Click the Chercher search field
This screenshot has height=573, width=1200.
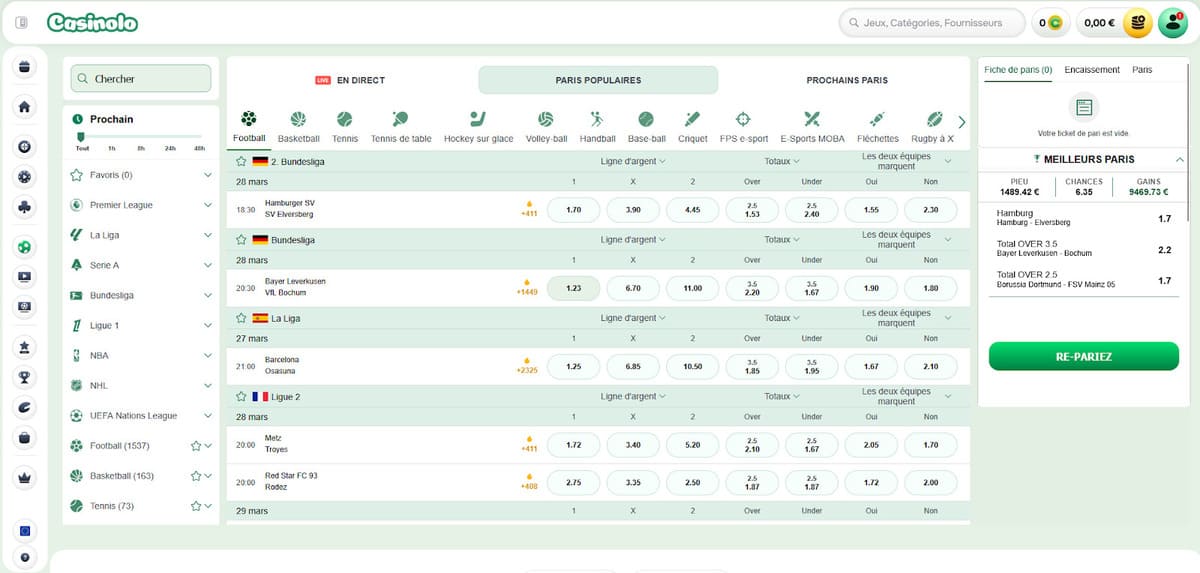click(141, 79)
